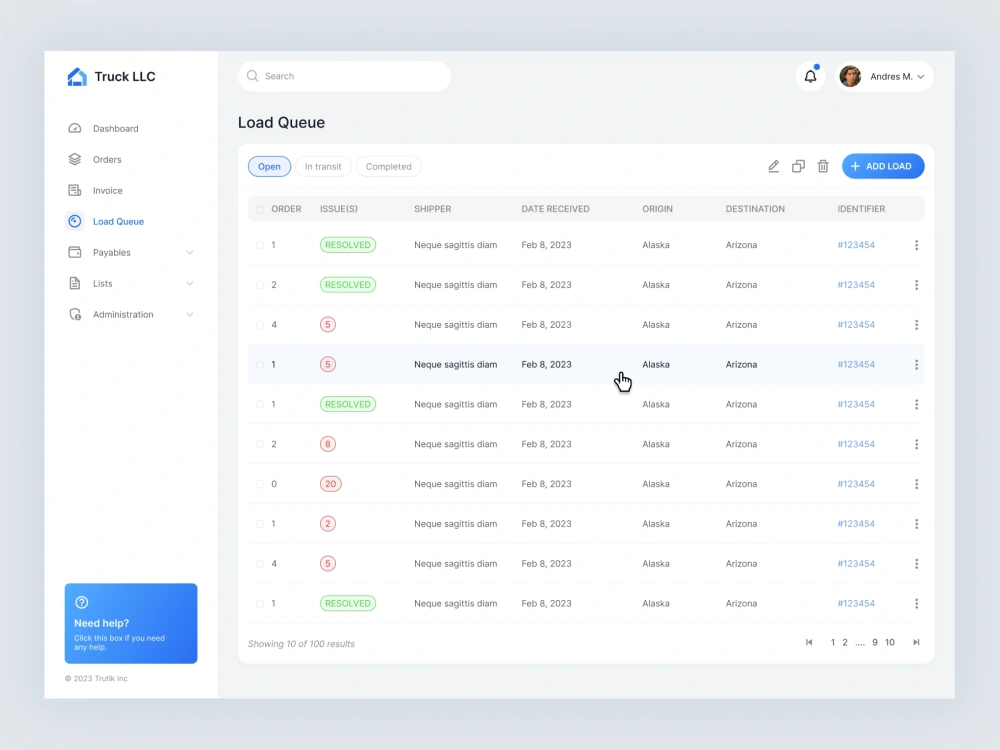Click the Payables wallet icon

(75, 253)
